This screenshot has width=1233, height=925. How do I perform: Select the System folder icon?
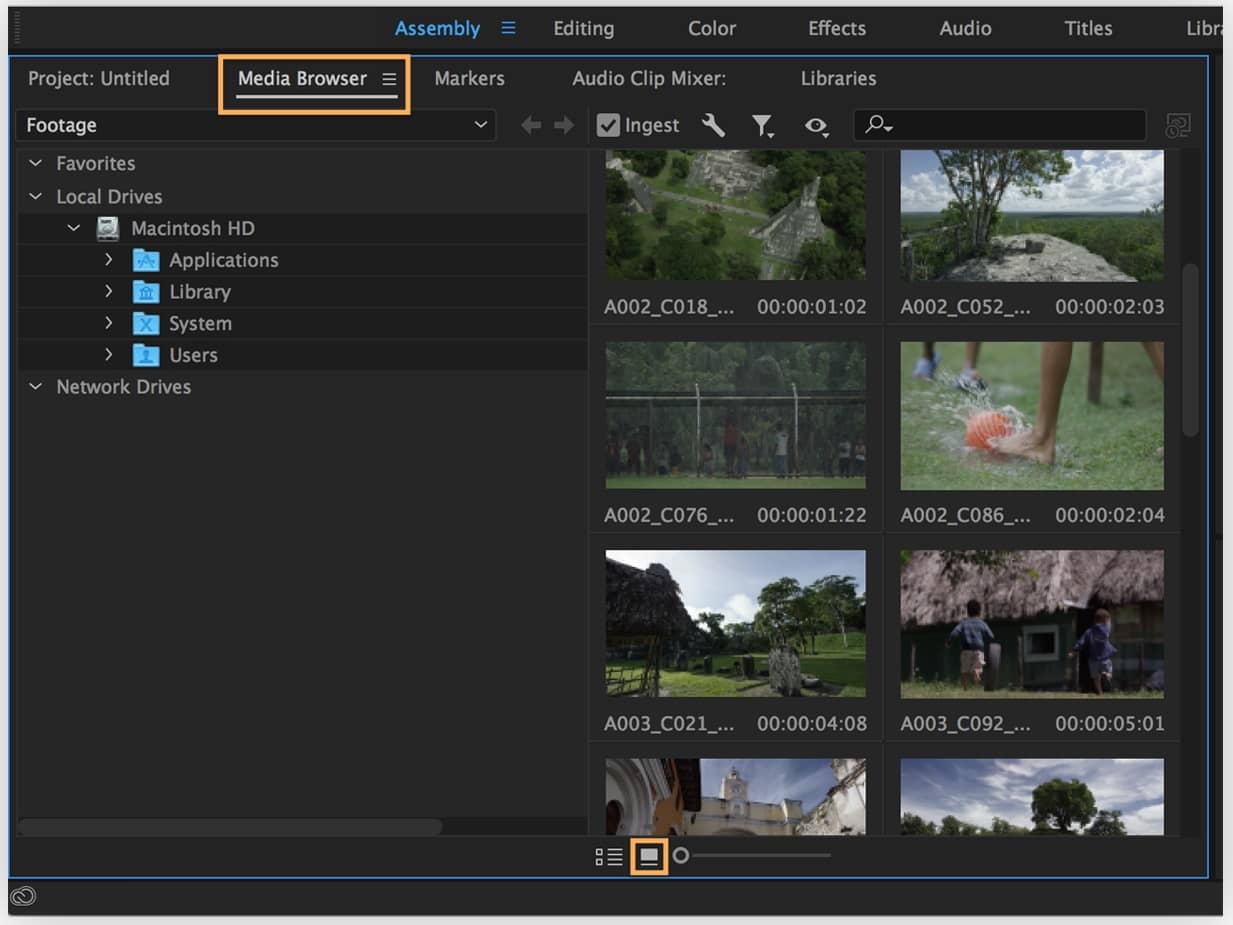click(146, 324)
